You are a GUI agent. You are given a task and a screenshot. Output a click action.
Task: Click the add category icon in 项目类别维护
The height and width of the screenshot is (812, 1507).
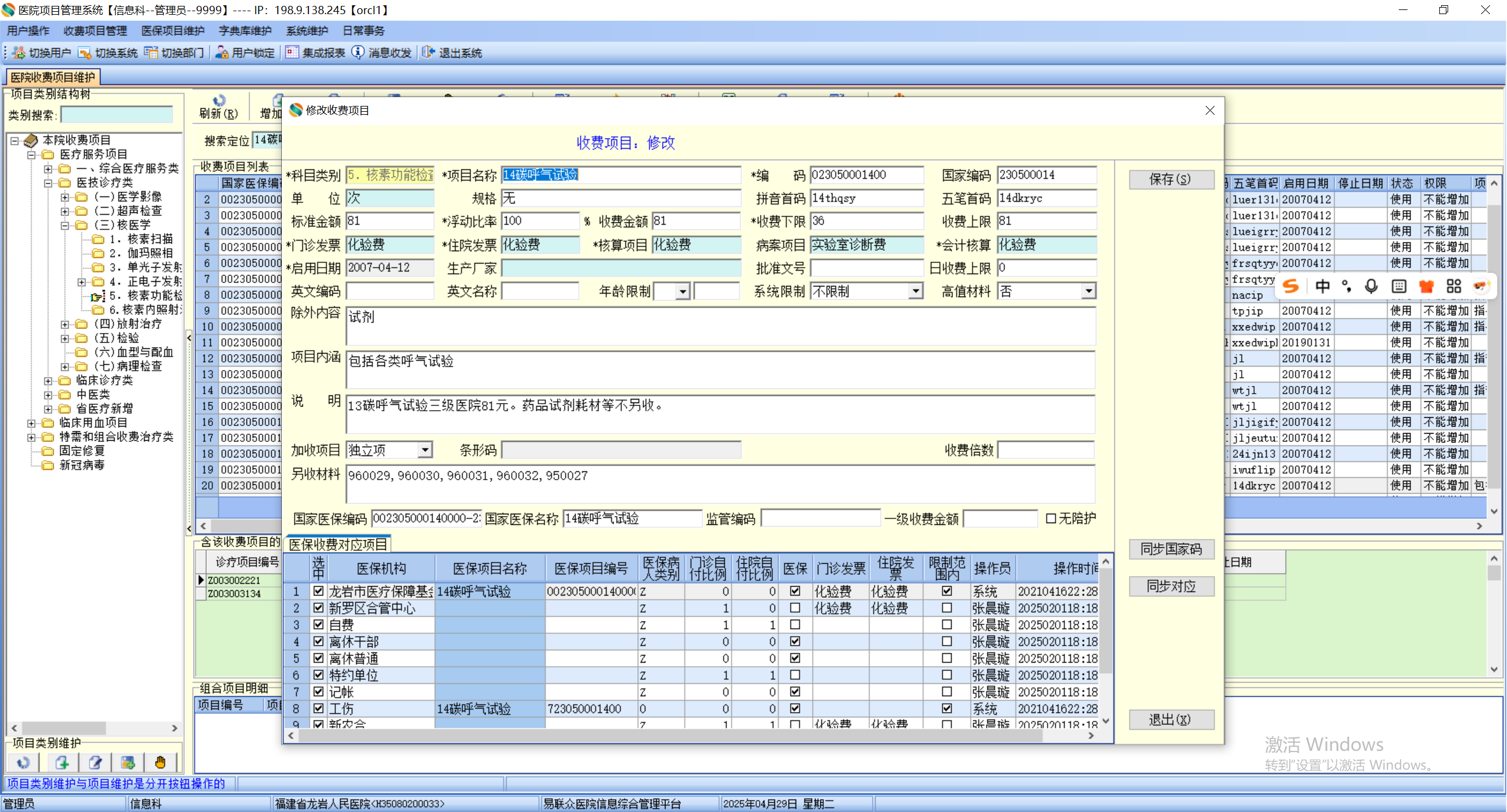(62, 763)
